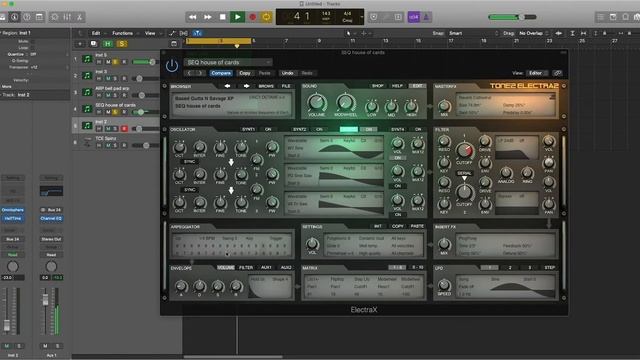Click the duplicate track icon
The image size is (640, 360).
[x=93, y=44]
